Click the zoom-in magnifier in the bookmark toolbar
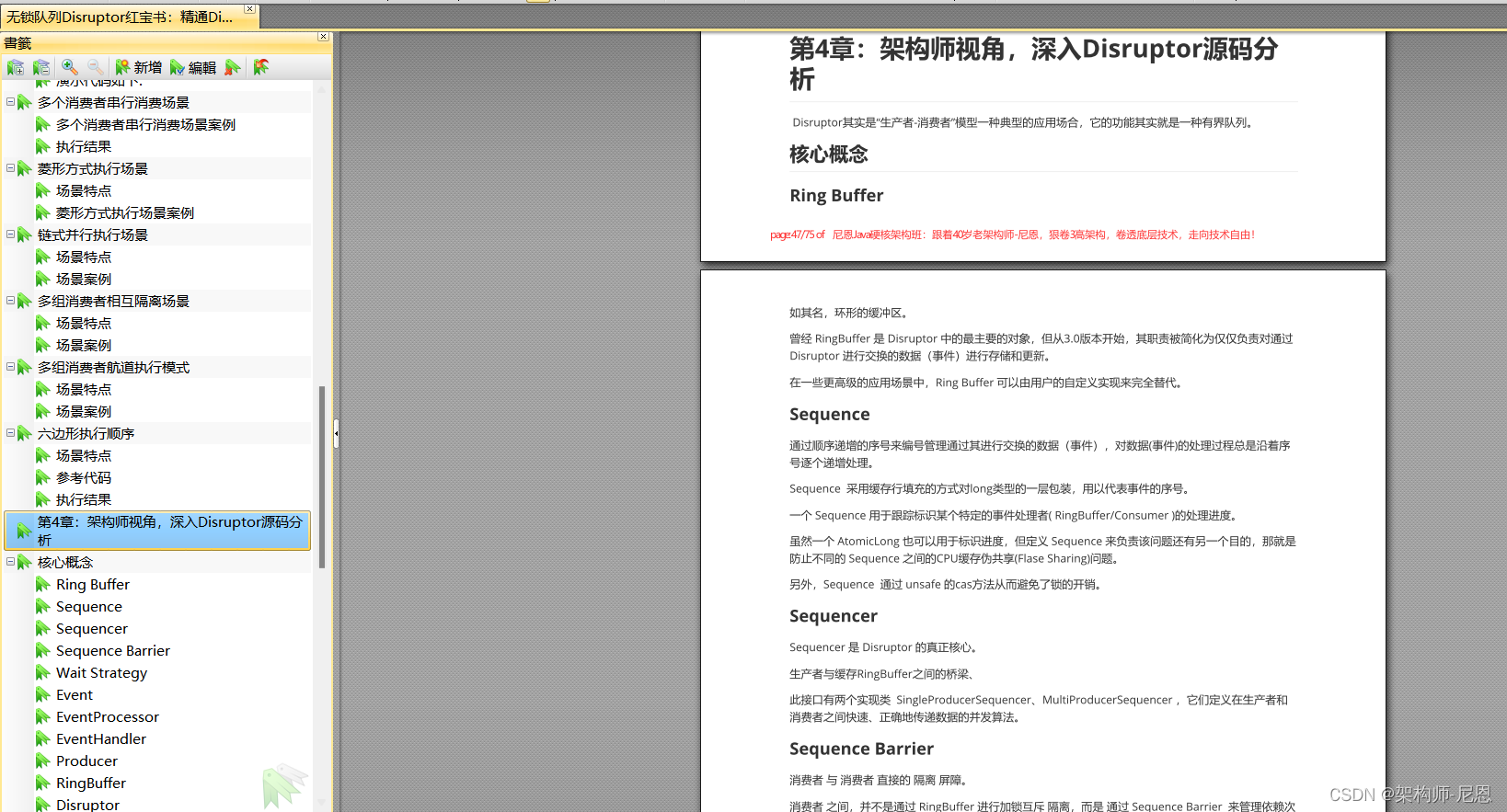The height and width of the screenshot is (812, 1507). pyautogui.click(x=70, y=67)
